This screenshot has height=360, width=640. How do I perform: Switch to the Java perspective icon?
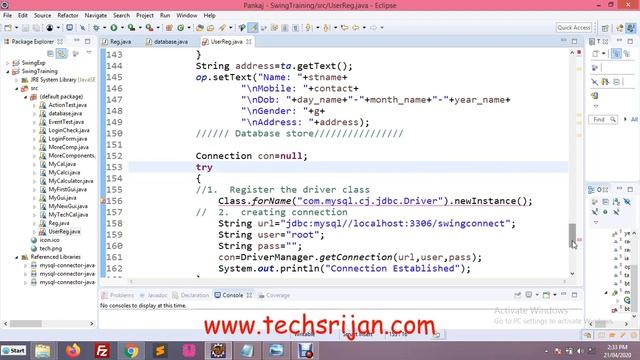tap(631, 28)
